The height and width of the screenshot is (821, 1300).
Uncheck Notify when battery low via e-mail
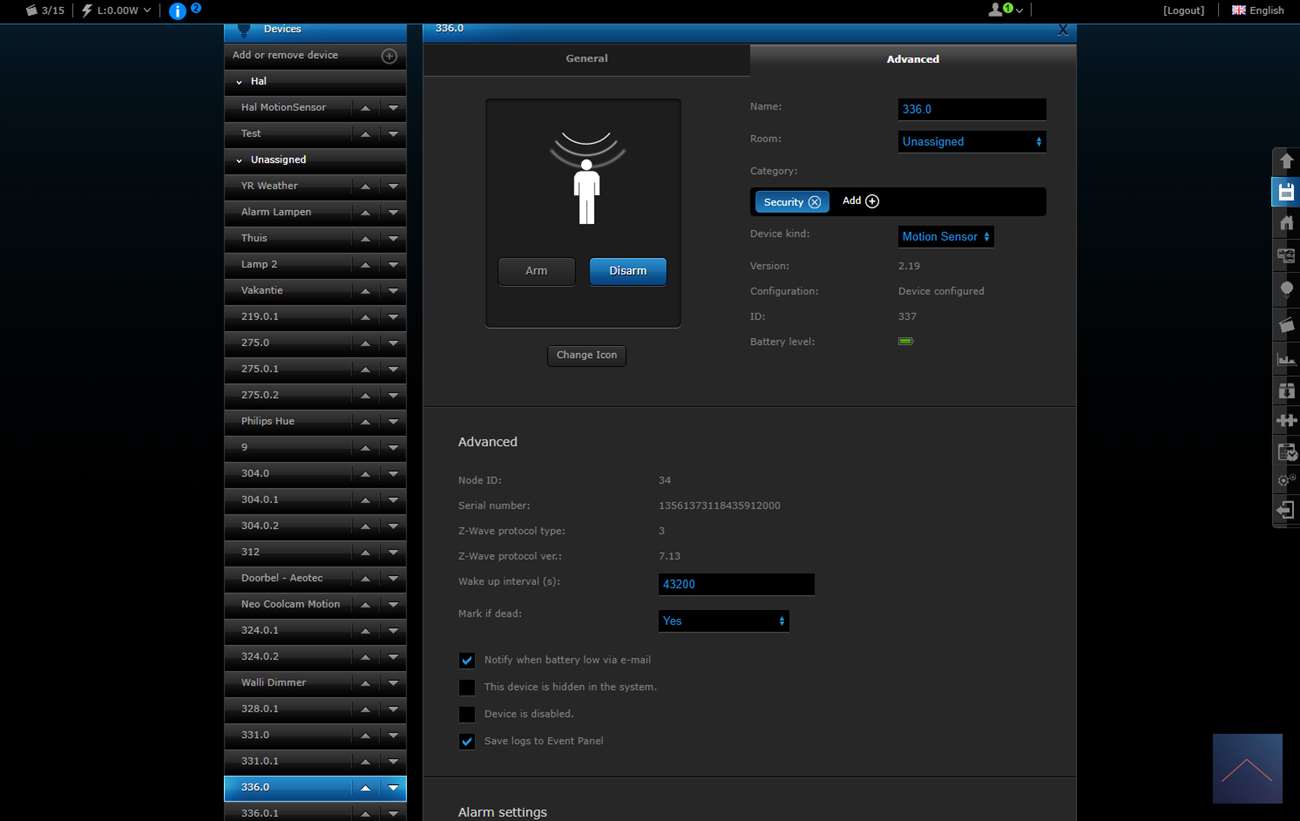point(467,660)
